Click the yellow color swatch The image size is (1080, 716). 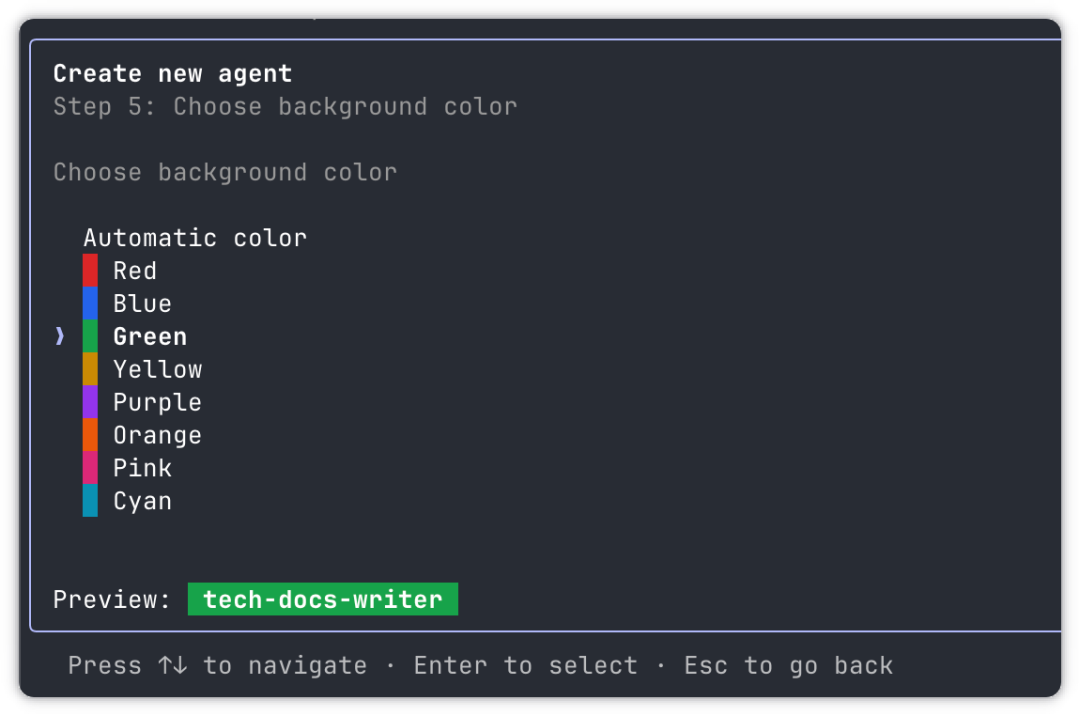click(90, 369)
